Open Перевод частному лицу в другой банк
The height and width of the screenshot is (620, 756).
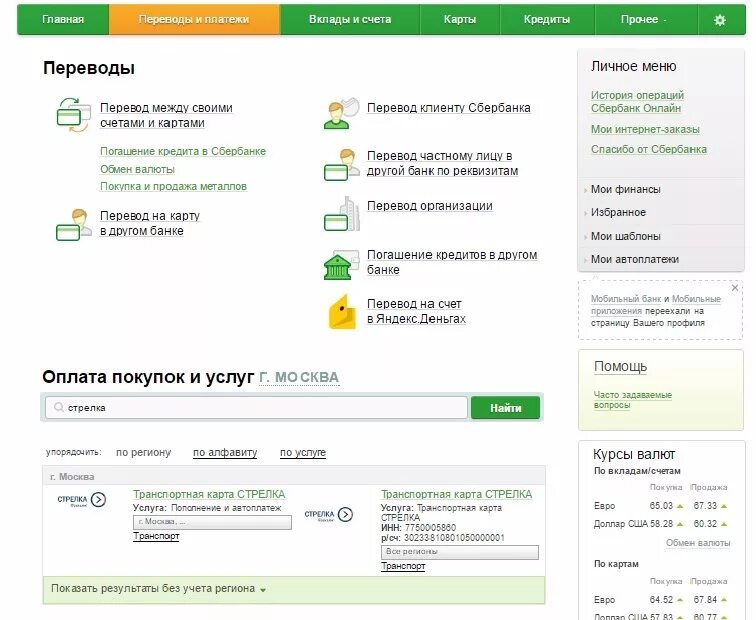[x=442, y=163]
